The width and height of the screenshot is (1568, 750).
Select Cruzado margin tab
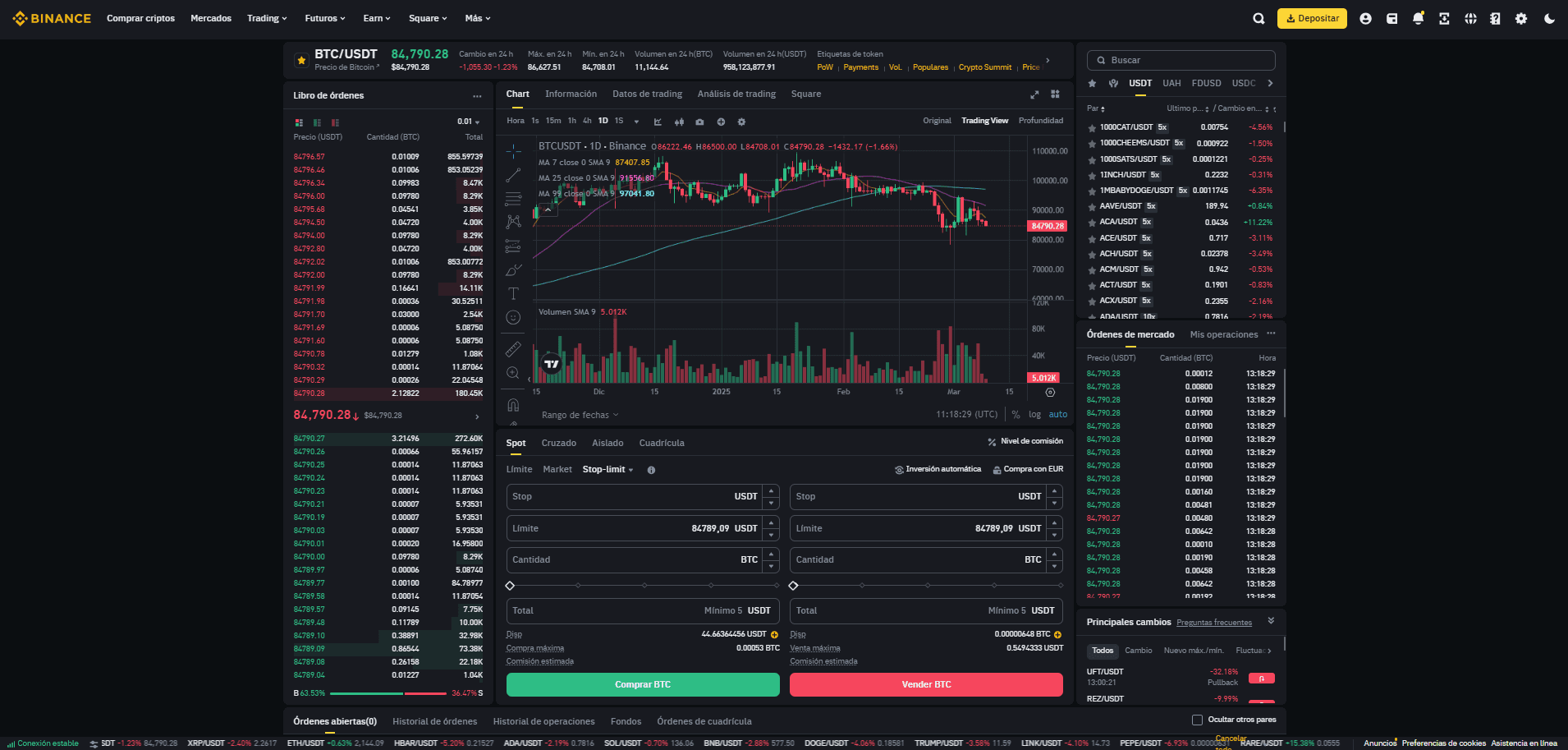(559, 443)
